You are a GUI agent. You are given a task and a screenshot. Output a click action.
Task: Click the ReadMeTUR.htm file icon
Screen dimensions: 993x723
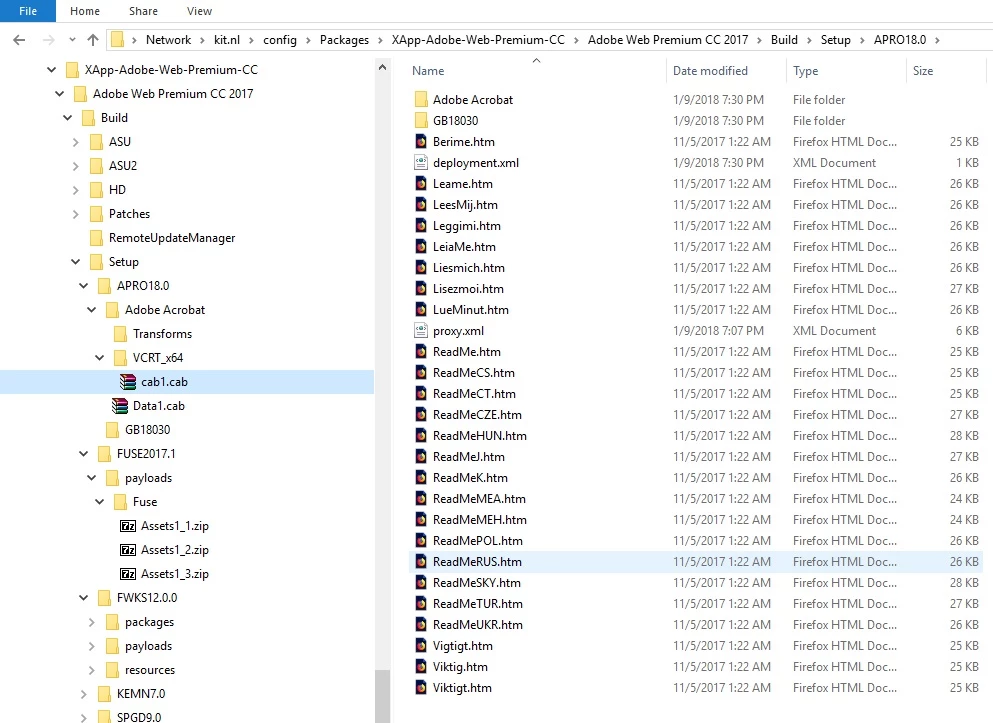tap(421, 603)
